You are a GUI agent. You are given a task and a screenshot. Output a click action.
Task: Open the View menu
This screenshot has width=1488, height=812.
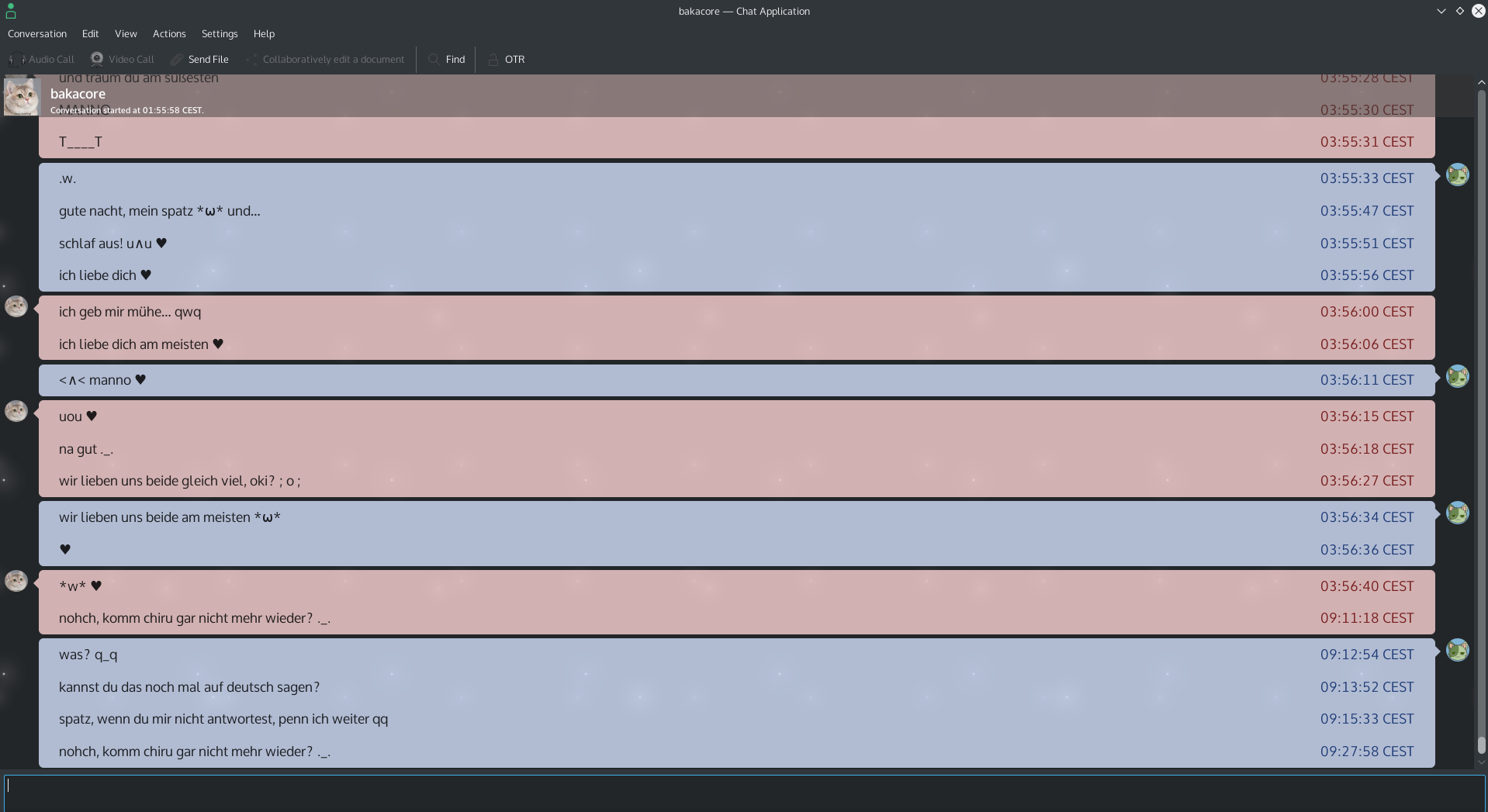click(126, 33)
